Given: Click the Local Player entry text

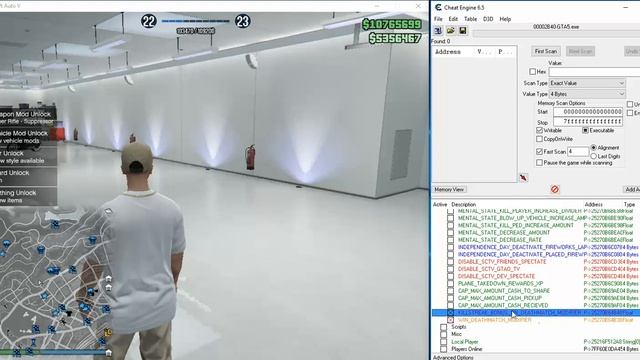Looking at the screenshot, I should (465, 342).
